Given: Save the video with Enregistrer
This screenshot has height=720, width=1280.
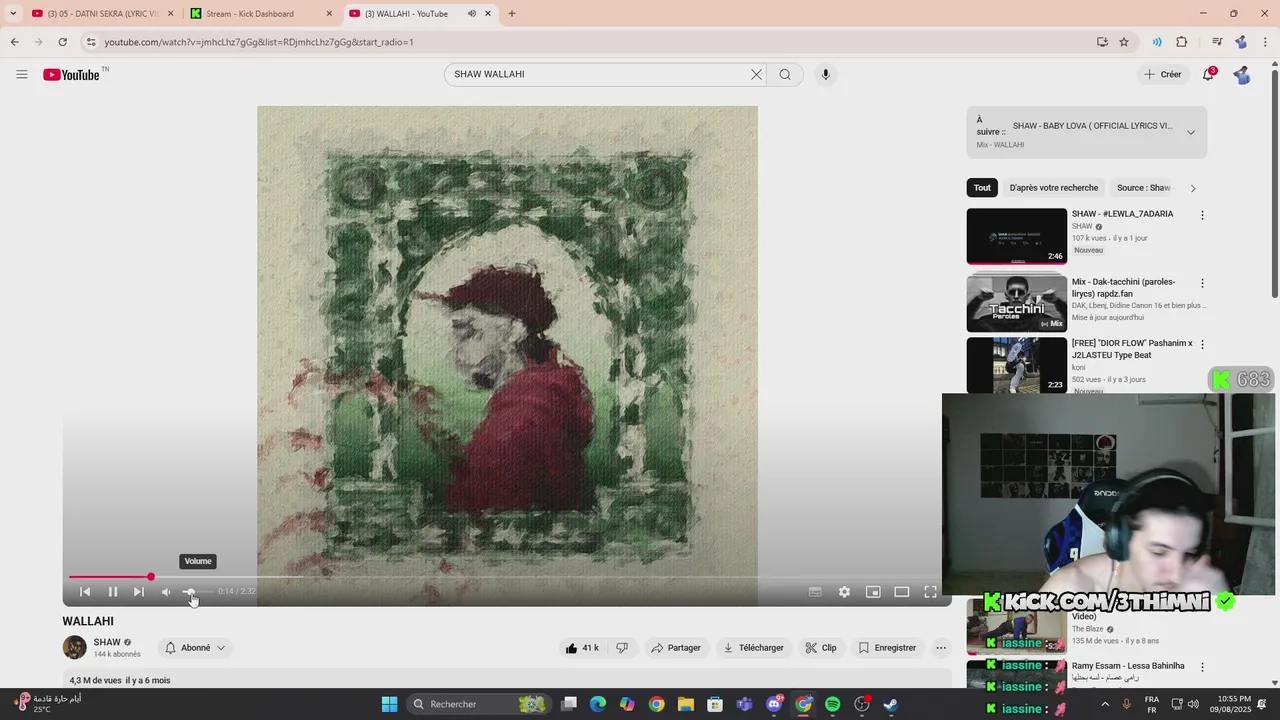Looking at the screenshot, I should tap(887, 648).
